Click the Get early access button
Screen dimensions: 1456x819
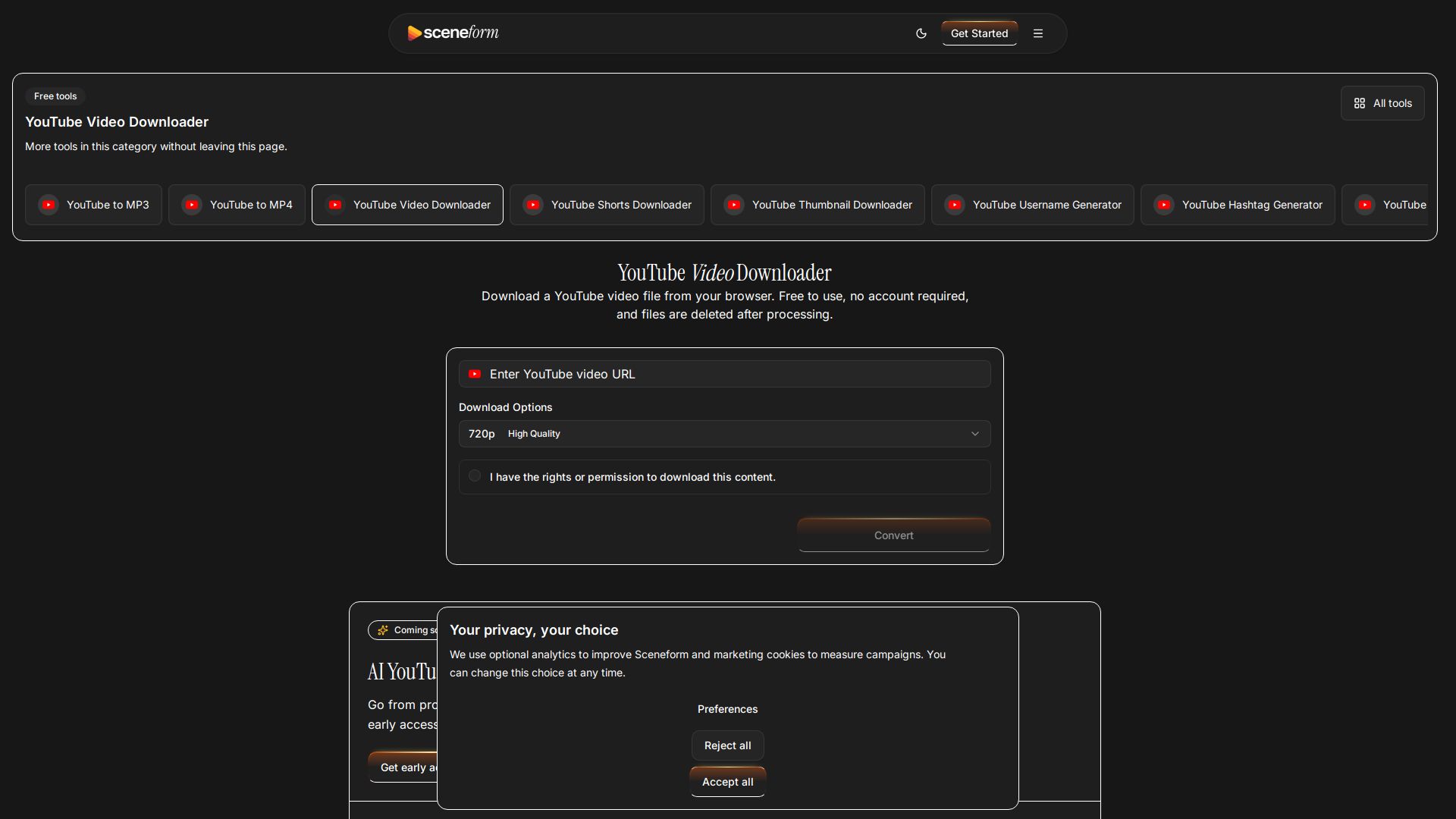coord(403,767)
